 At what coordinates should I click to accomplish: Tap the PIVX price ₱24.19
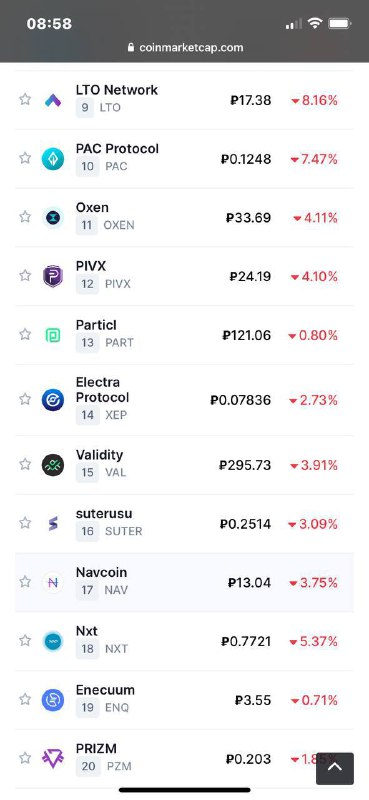250,277
